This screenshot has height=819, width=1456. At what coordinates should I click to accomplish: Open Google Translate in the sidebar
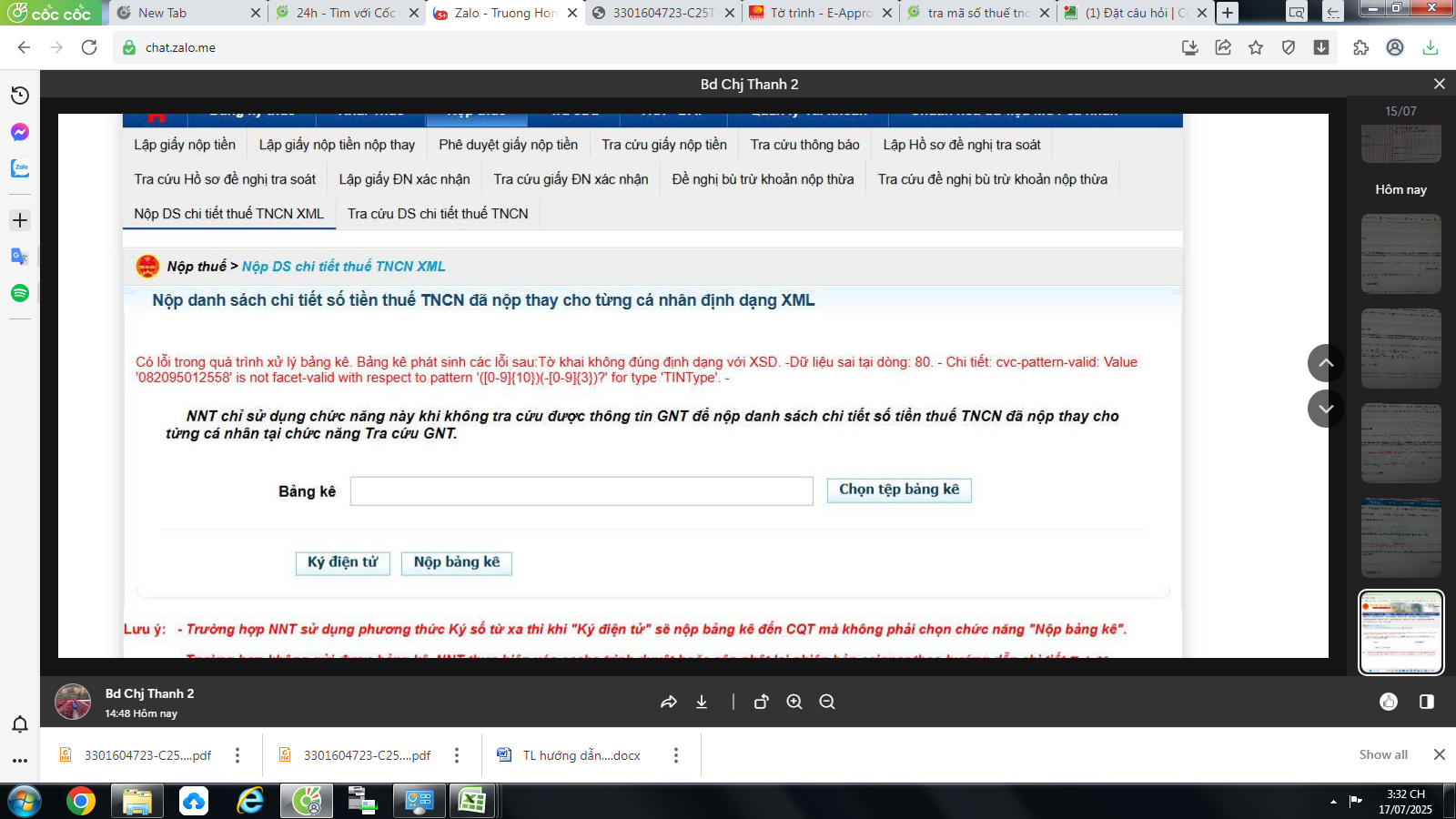tap(20, 257)
